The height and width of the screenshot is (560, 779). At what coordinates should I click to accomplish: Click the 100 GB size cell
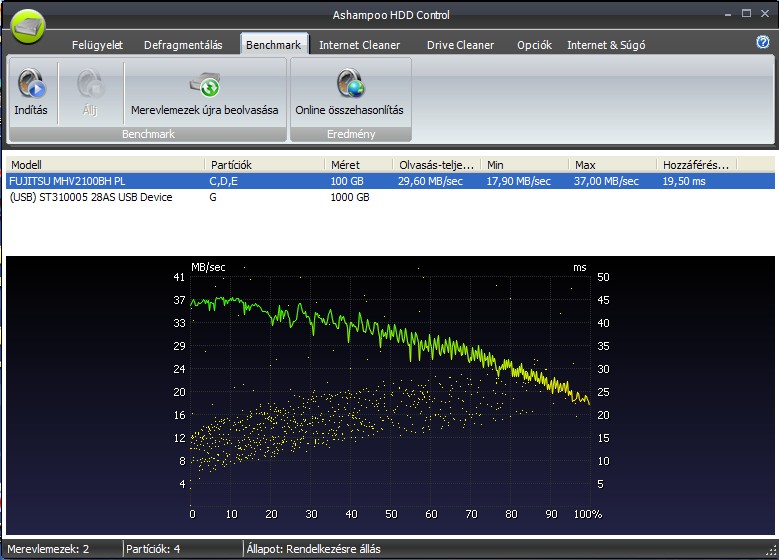(x=347, y=181)
